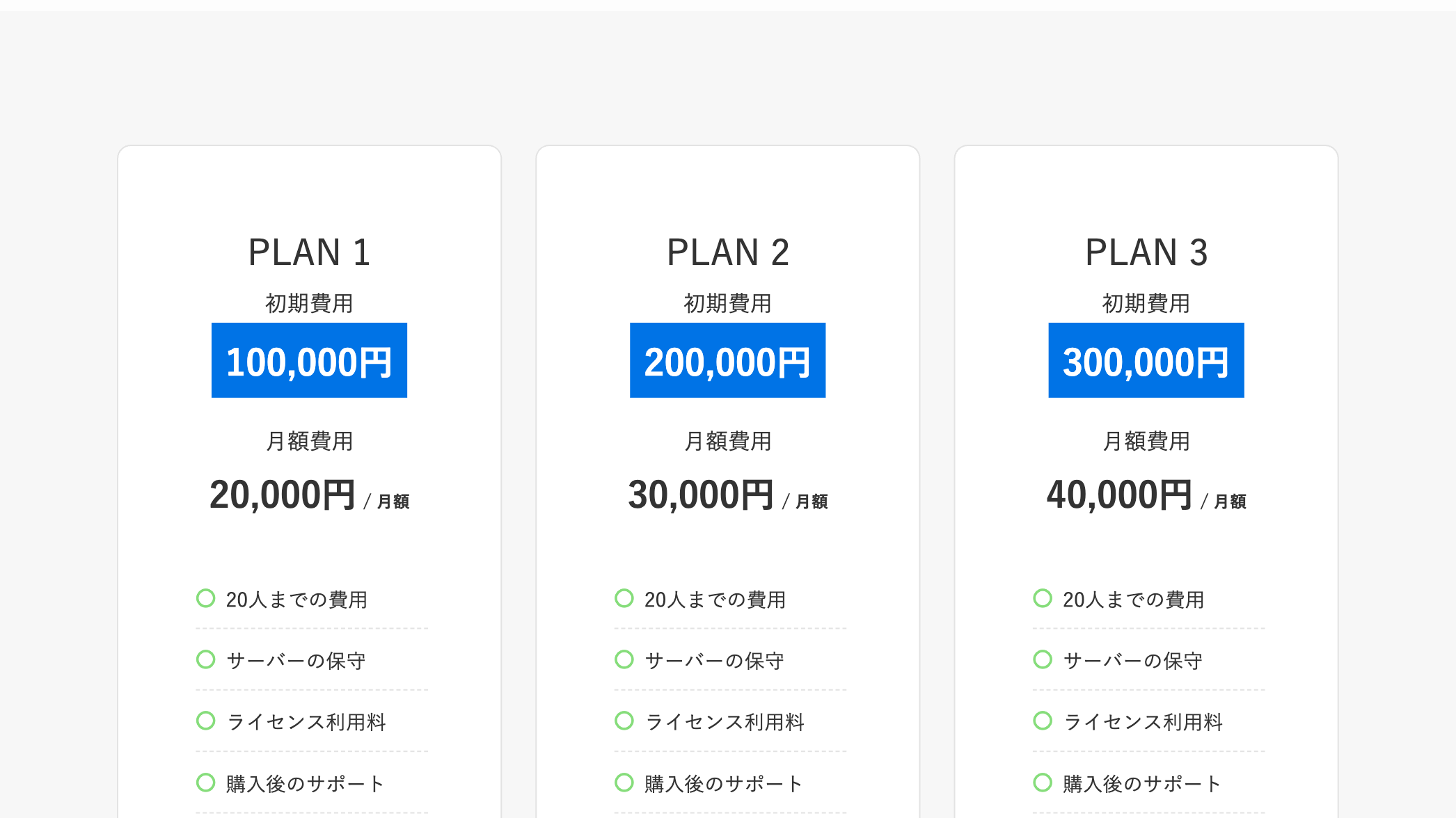Click green circle beside PLAN 1 サーバーの保守
The image size is (1456, 818).
click(x=205, y=659)
